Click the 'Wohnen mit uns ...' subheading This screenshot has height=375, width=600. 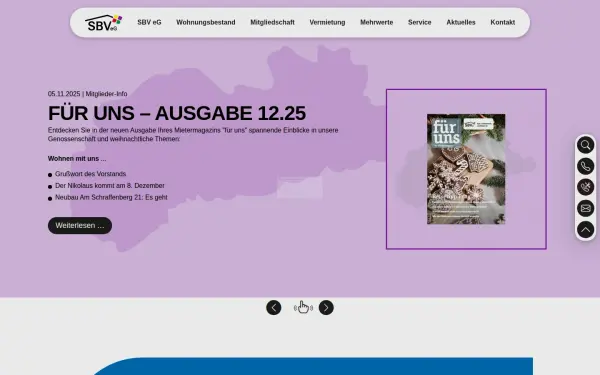pyautogui.click(x=77, y=159)
